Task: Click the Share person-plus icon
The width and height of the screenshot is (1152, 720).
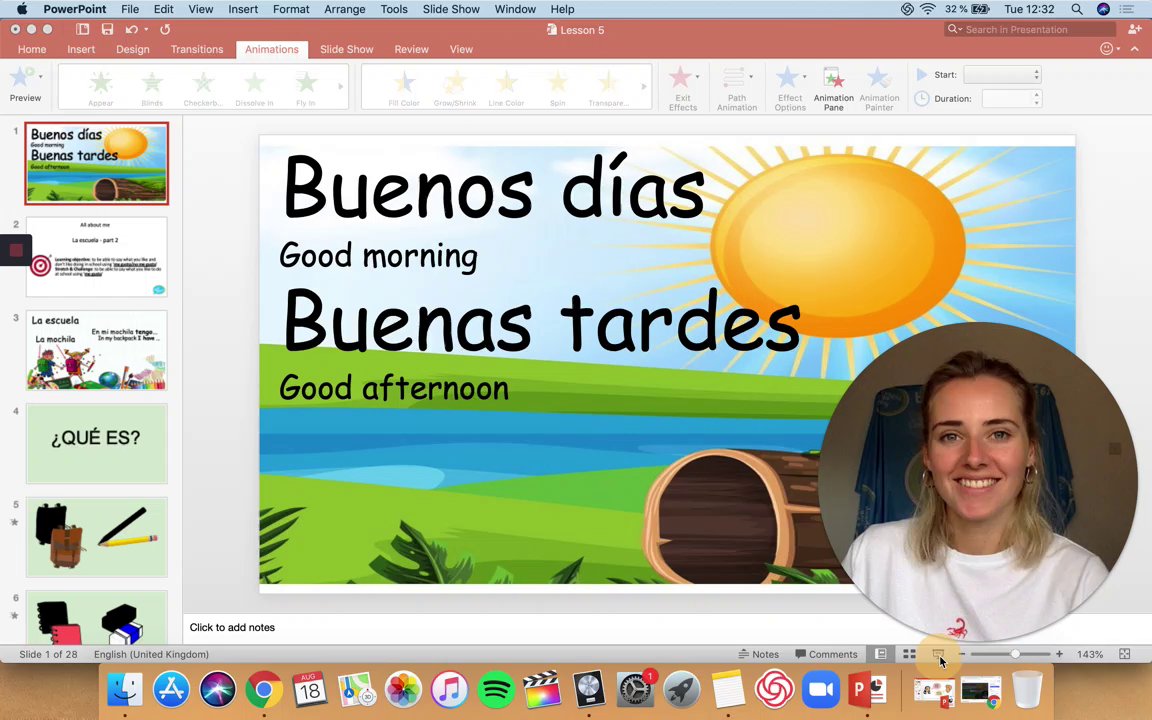Action: (1134, 29)
